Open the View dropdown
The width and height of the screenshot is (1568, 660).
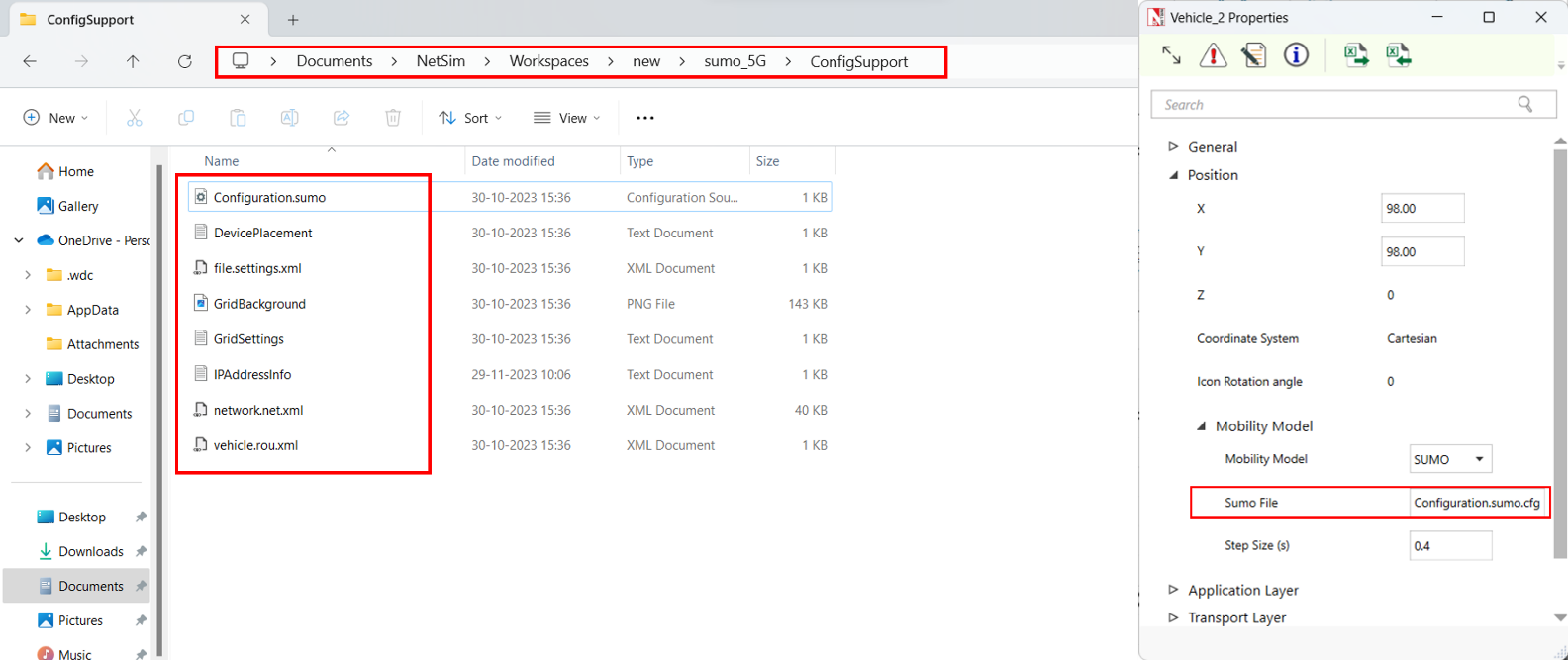pyautogui.click(x=567, y=118)
